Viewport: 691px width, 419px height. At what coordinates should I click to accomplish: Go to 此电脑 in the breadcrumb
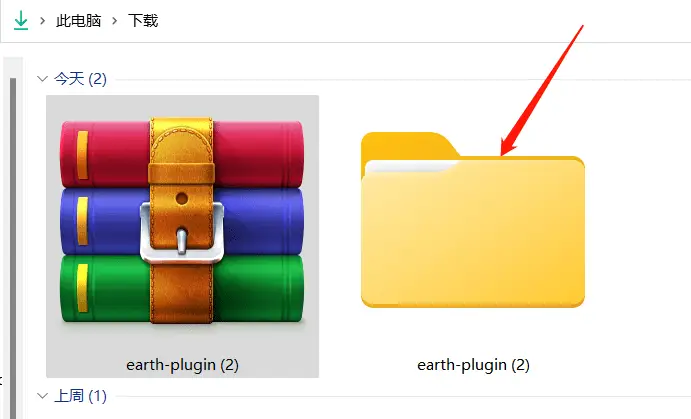(78, 21)
